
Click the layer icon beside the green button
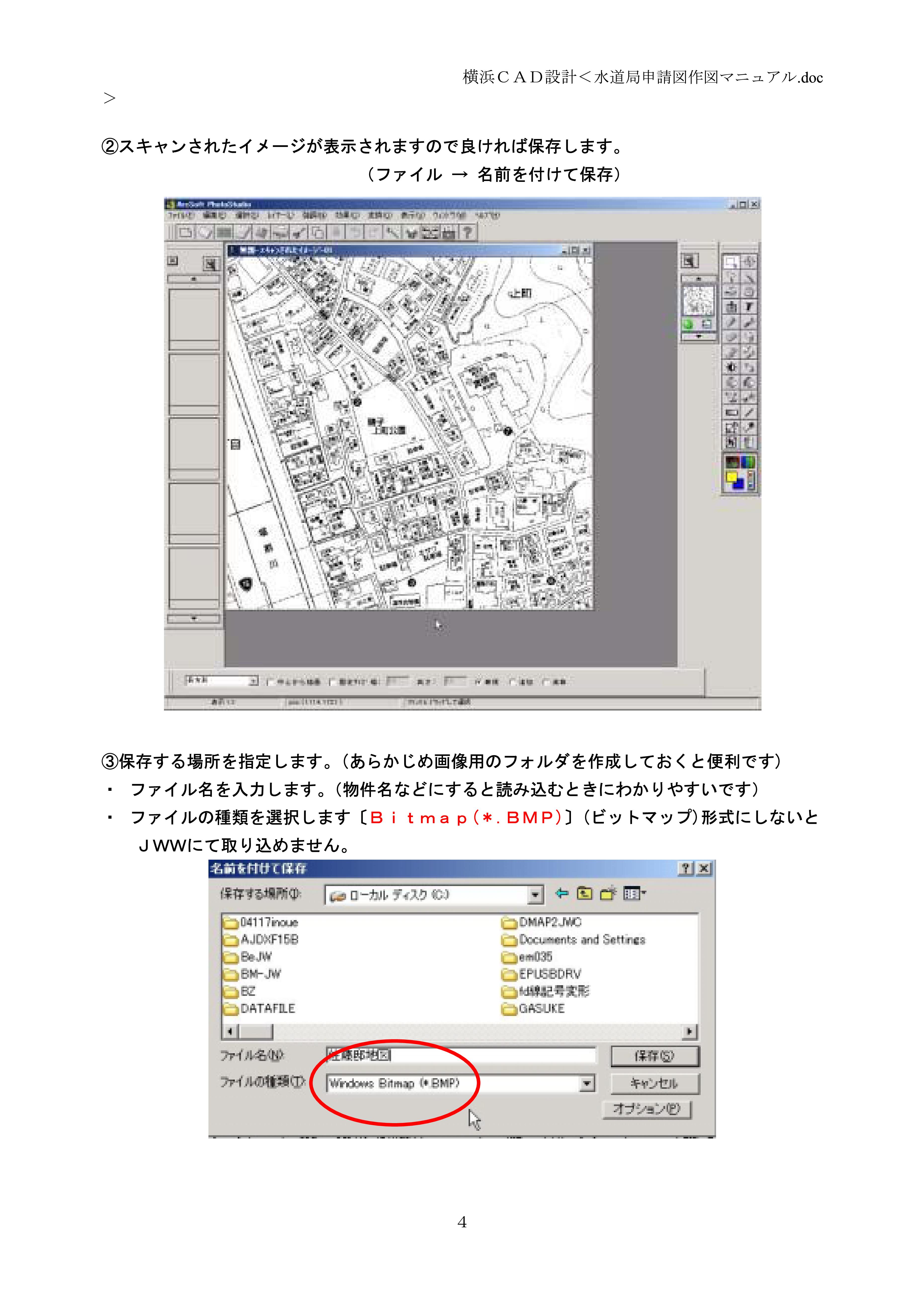707,324
